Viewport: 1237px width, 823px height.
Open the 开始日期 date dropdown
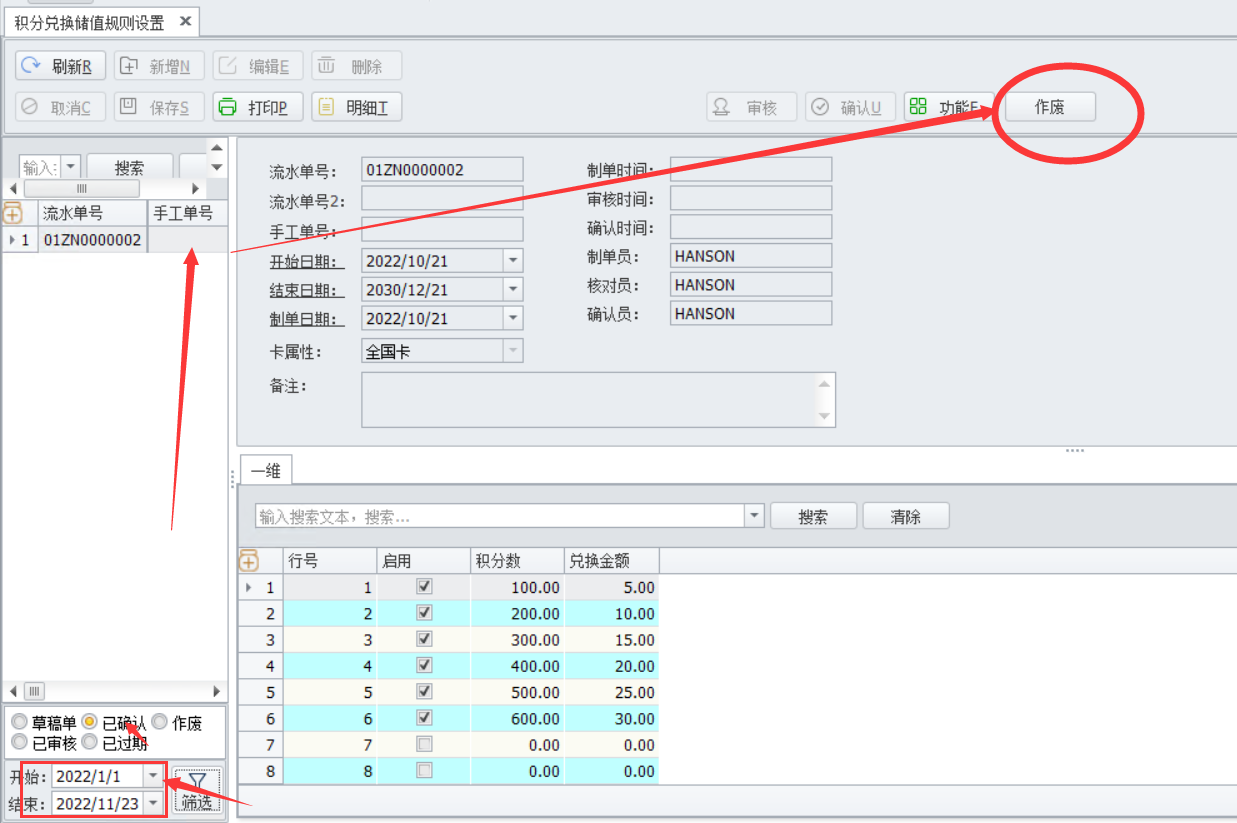512,261
